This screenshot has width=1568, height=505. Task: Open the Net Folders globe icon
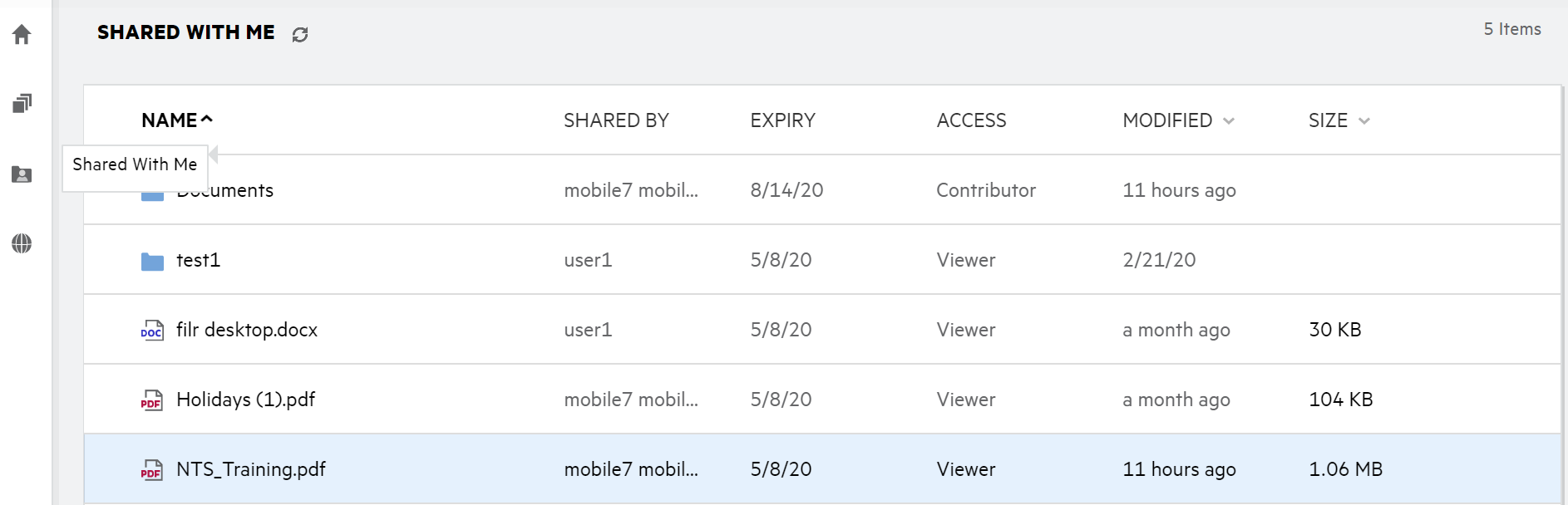pyautogui.click(x=22, y=243)
